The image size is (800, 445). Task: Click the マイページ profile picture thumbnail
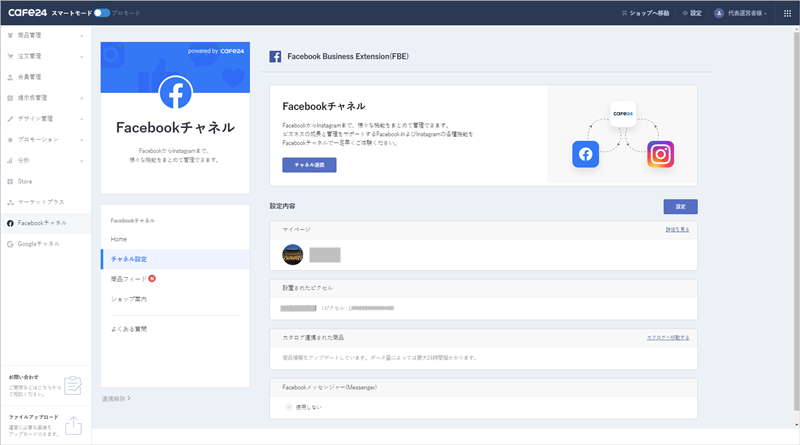(293, 255)
